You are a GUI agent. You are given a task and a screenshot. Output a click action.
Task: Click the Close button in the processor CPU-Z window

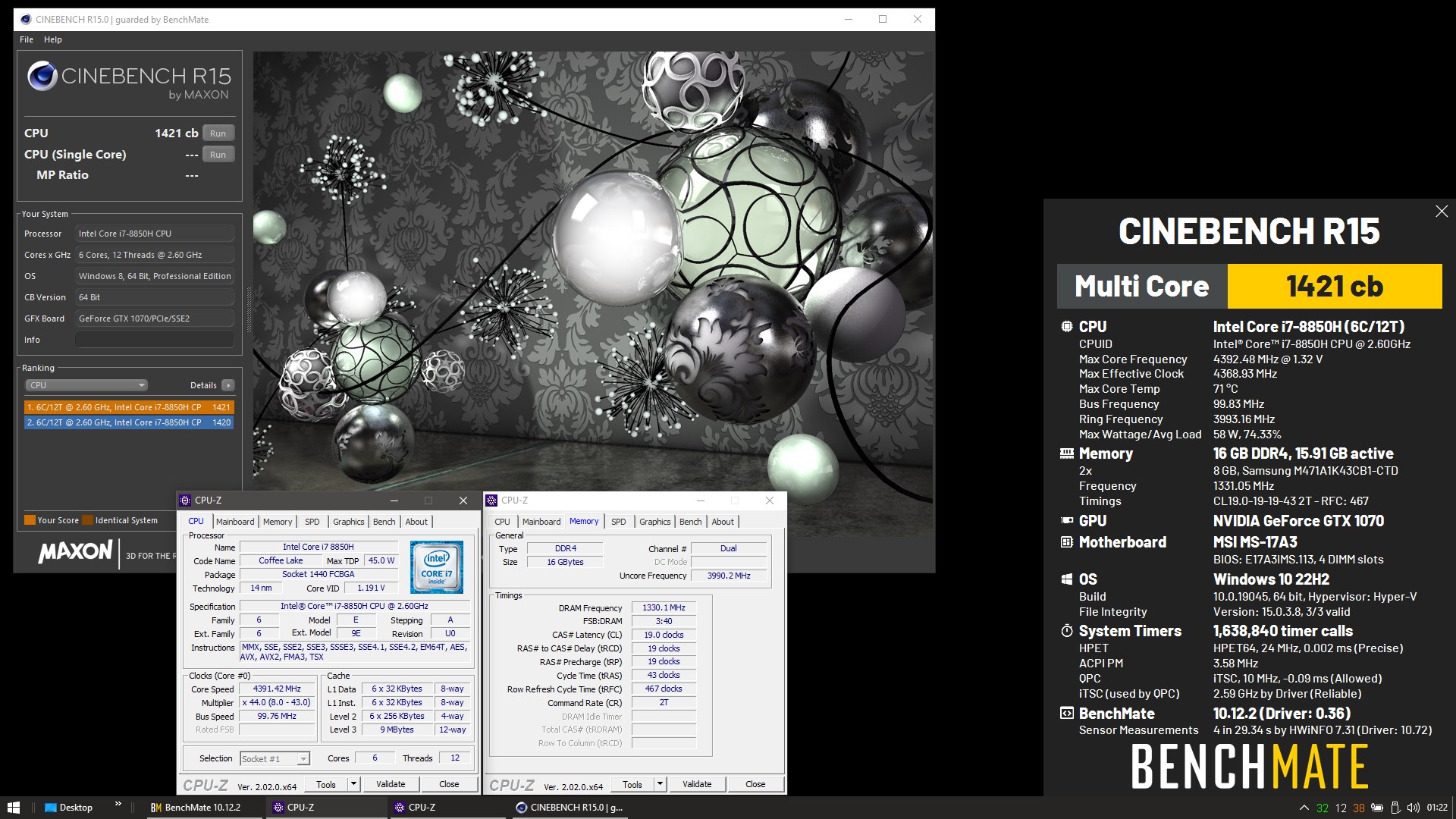tap(449, 784)
